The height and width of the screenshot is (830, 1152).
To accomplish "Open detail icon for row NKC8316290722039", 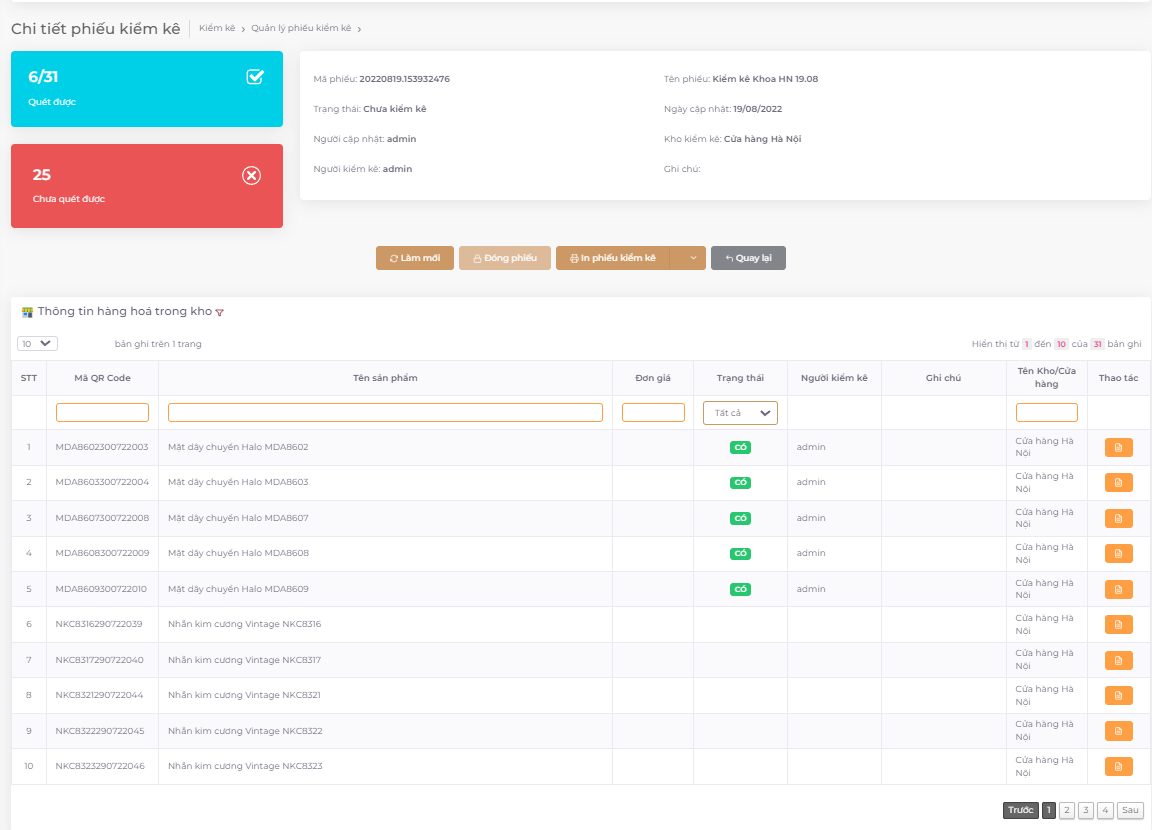I will [x=1118, y=624].
